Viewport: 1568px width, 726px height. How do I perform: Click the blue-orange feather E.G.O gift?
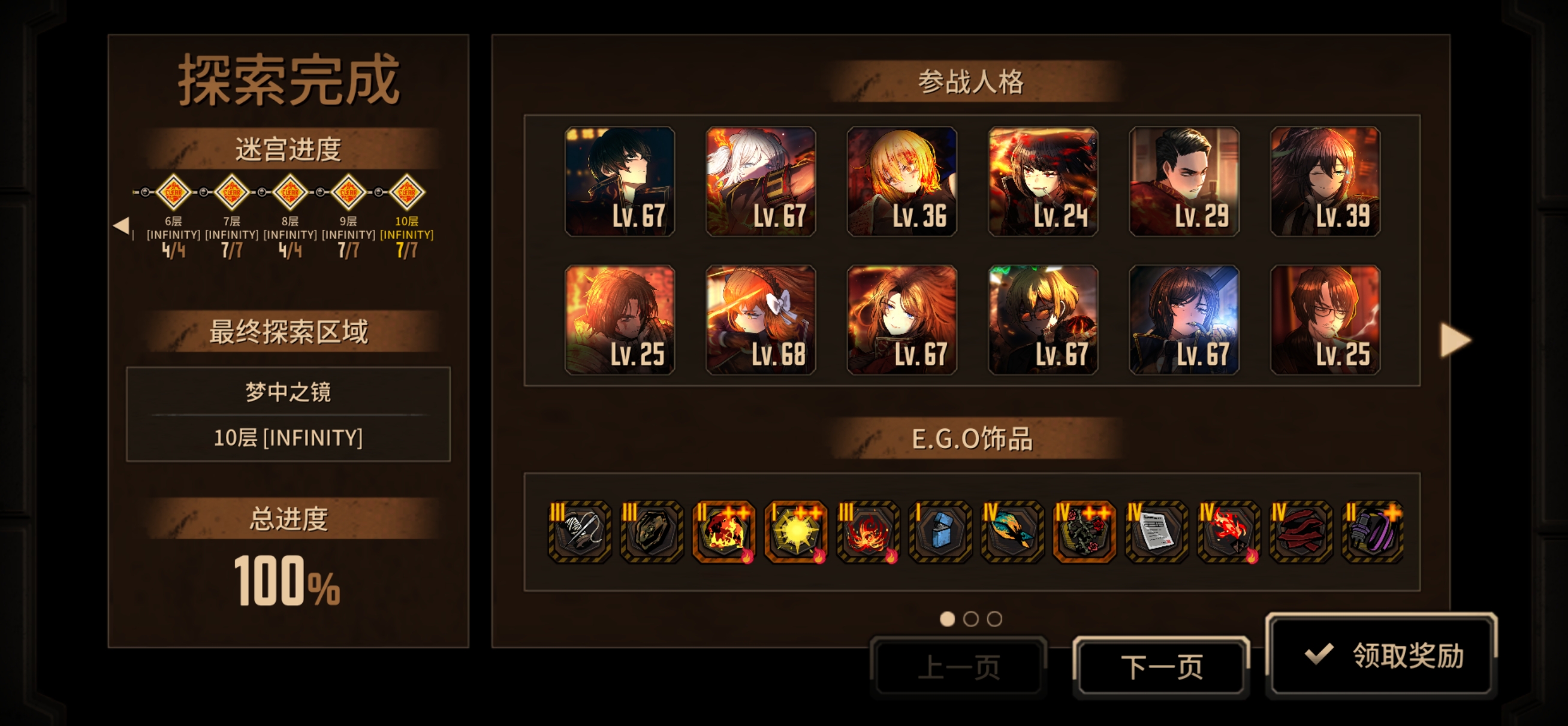click(1012, 532)
